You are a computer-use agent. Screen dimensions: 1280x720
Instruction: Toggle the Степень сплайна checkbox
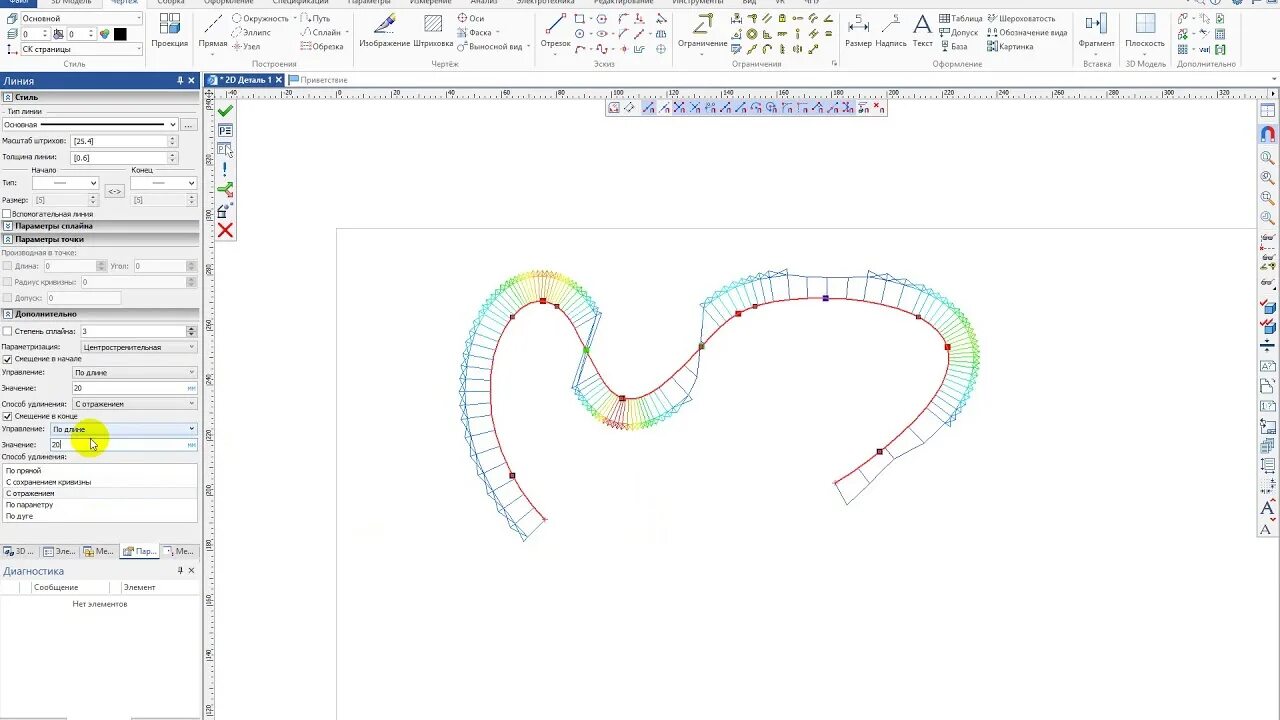tap(7, 331)
